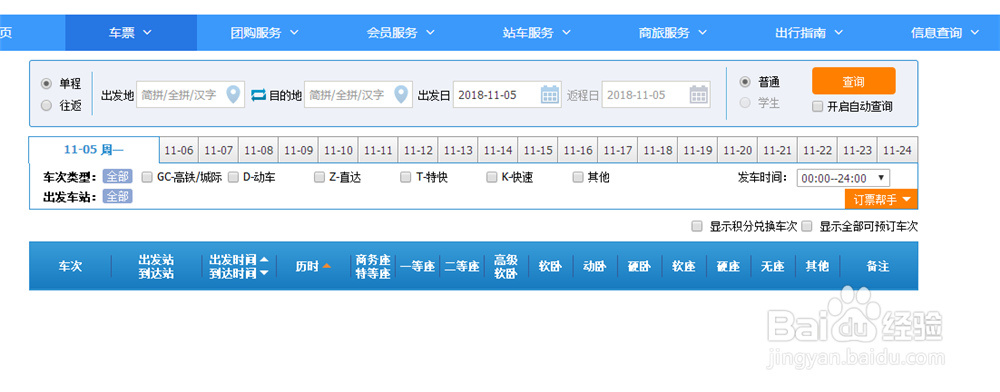Screen dimensions: 1000x392
Task: Click the orange 查询 search button
Action: (853, 81)
